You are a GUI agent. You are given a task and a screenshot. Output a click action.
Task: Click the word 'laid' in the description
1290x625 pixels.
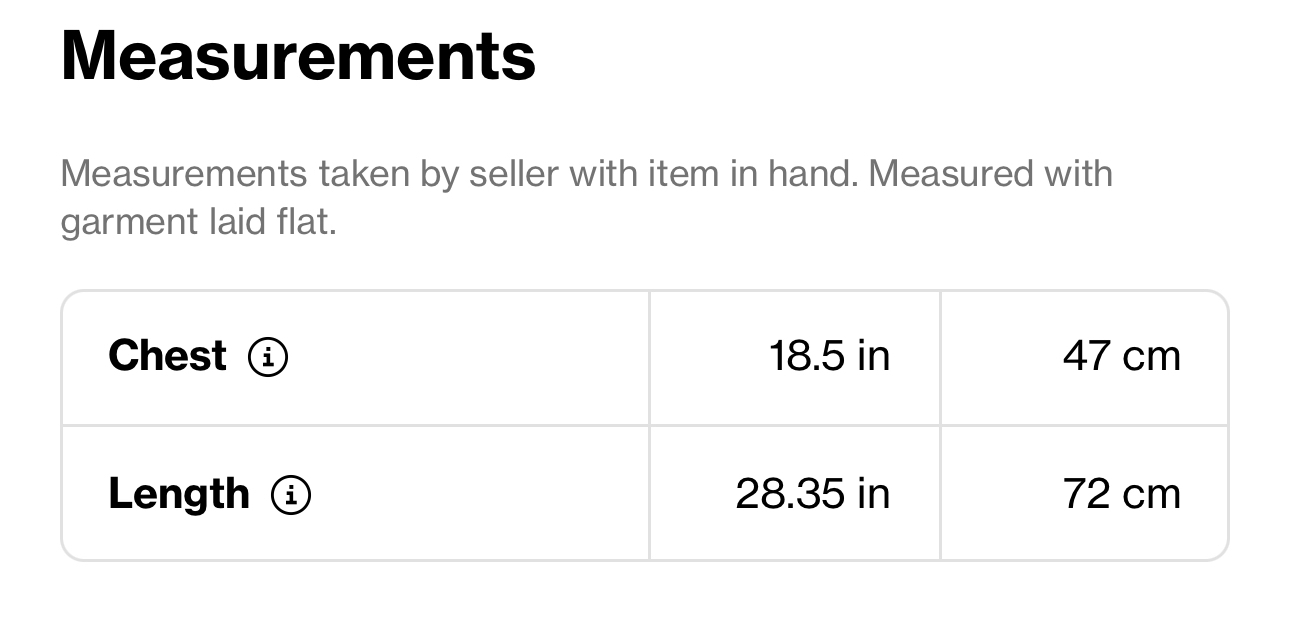235,221
